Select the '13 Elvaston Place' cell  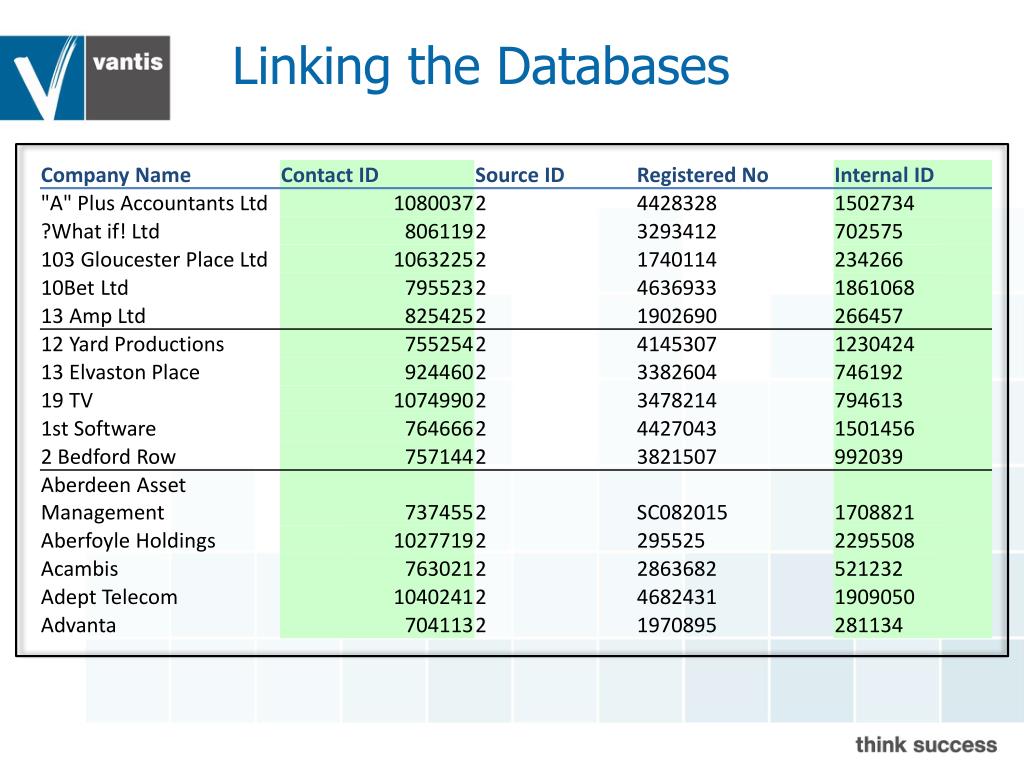point(120,372)
